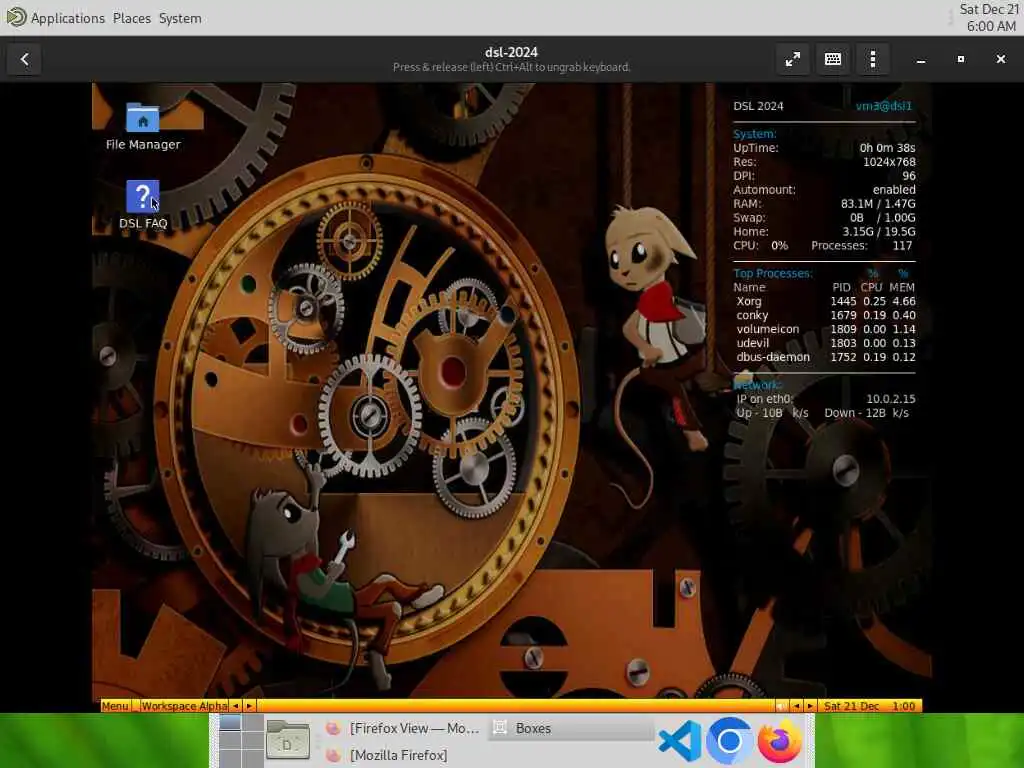Image resolution: width=1024 pixels, height=768 pixels.
Task: Launch Visual Studio Code from the panel
Action: tap(680, 741)
